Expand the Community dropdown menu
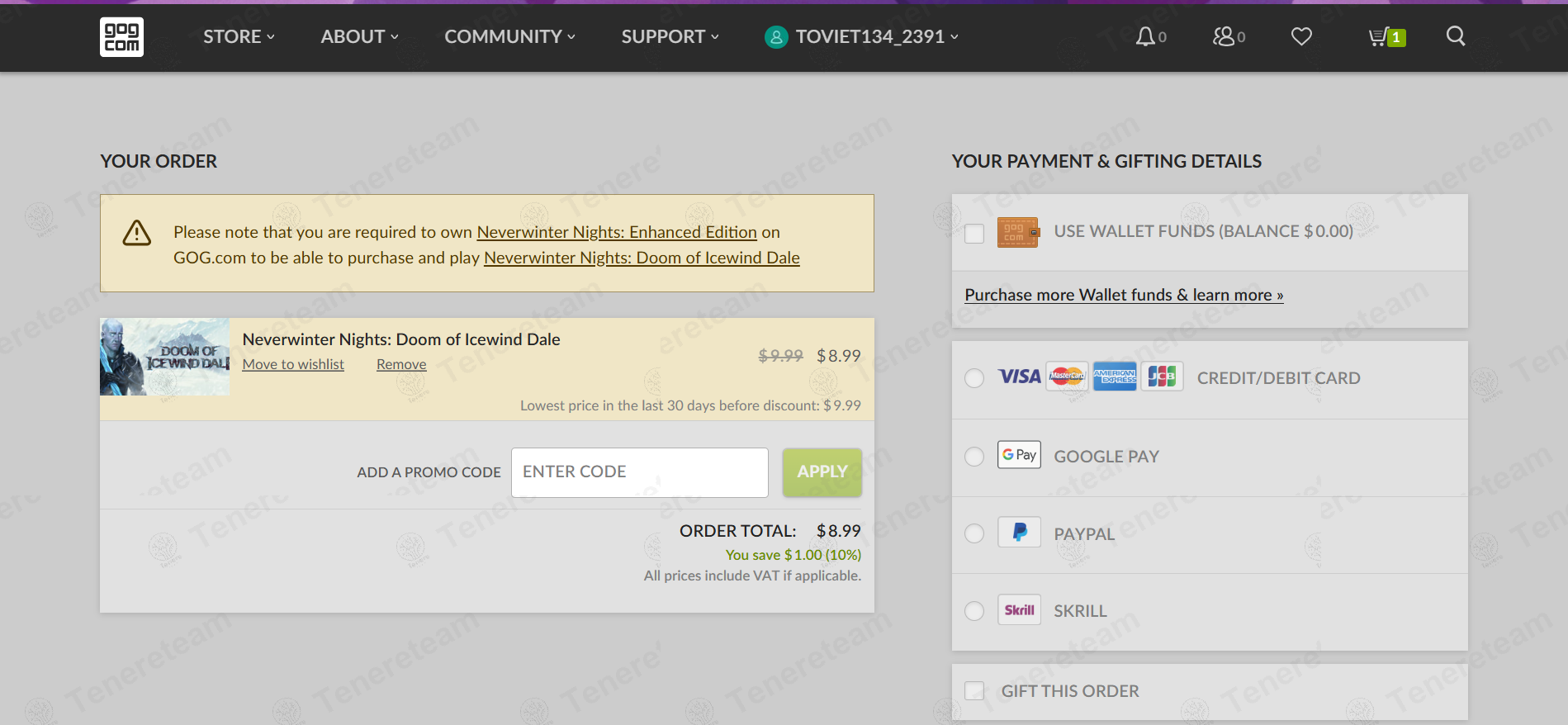This screenshot has height=725, width=1568. click(x=509, y=36)
